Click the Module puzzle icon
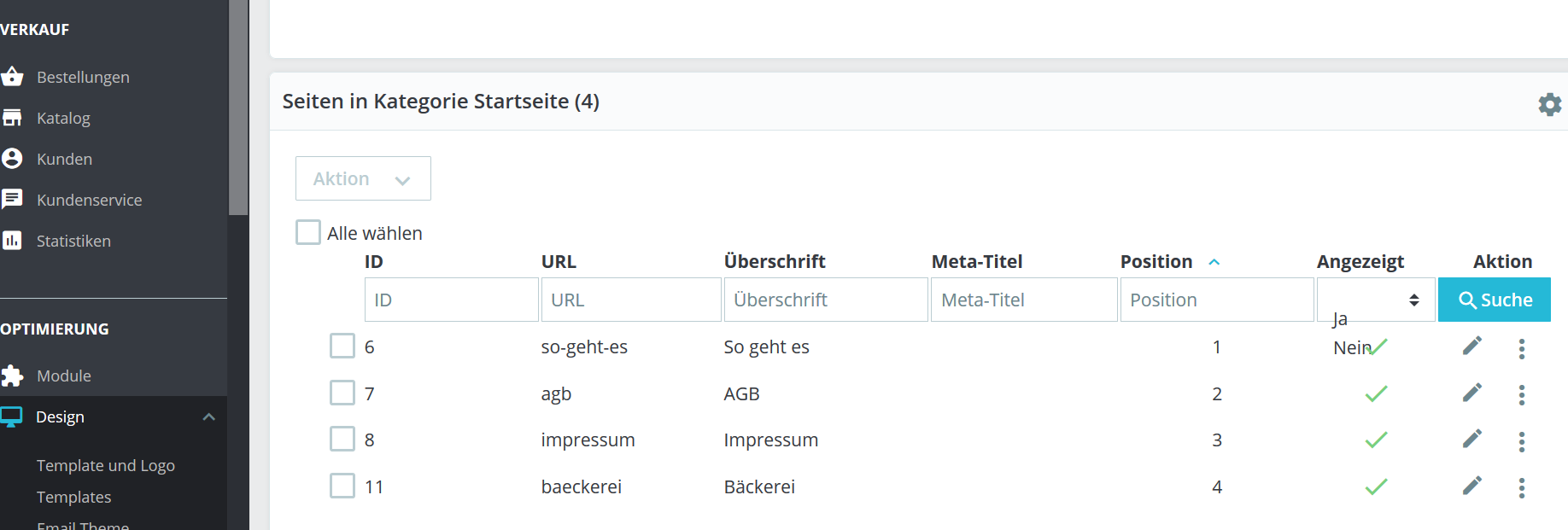 [12, 376]
